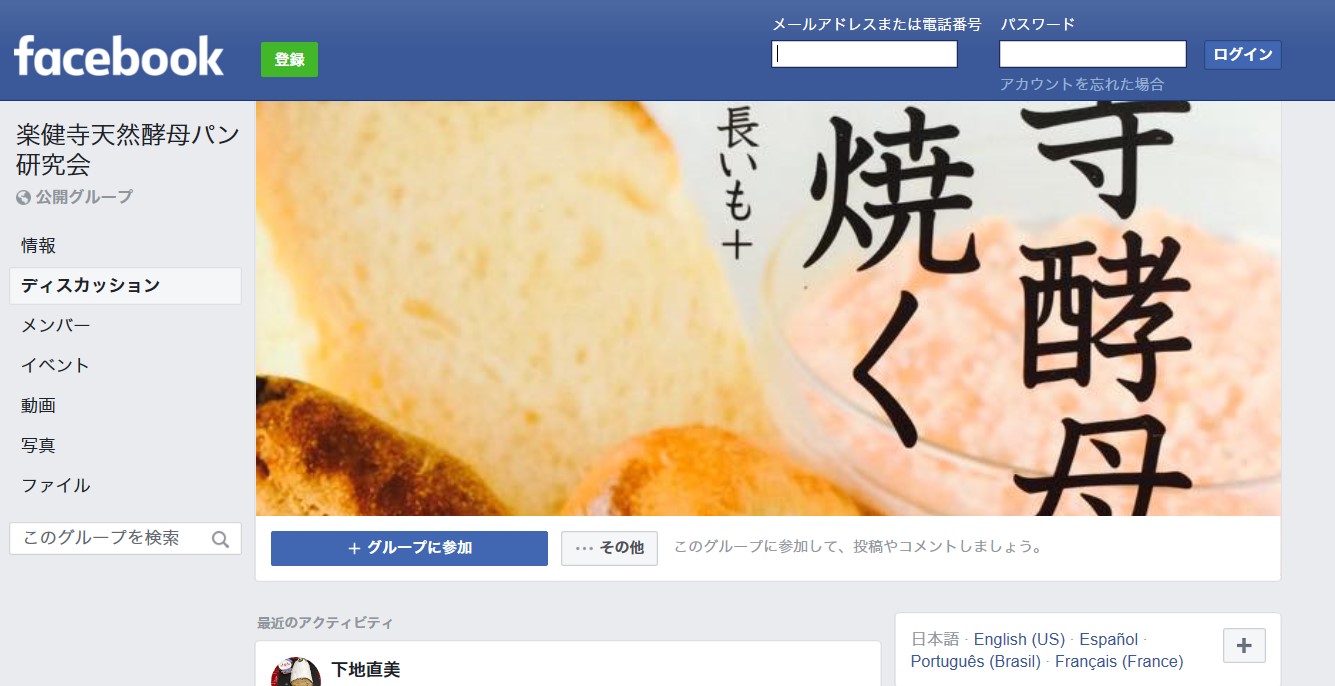
Task: Click the globe icon beside 公開グループ
Action: pyautogui.click(x=24, y=198)
